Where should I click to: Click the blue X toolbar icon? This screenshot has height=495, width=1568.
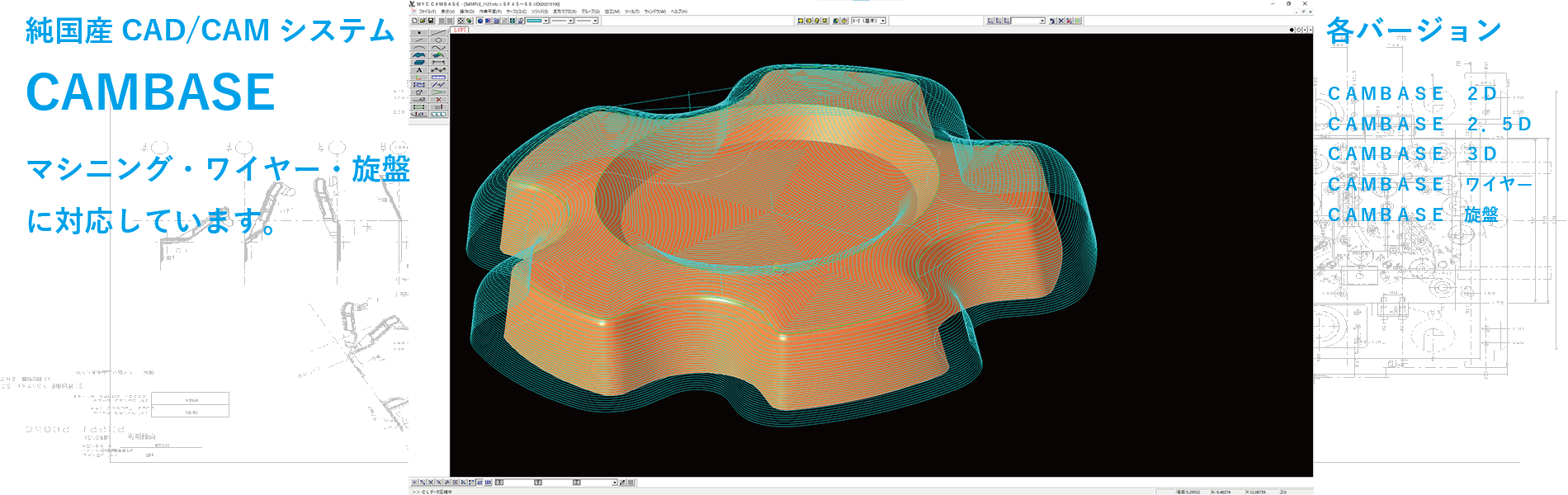click(1060, 21)
